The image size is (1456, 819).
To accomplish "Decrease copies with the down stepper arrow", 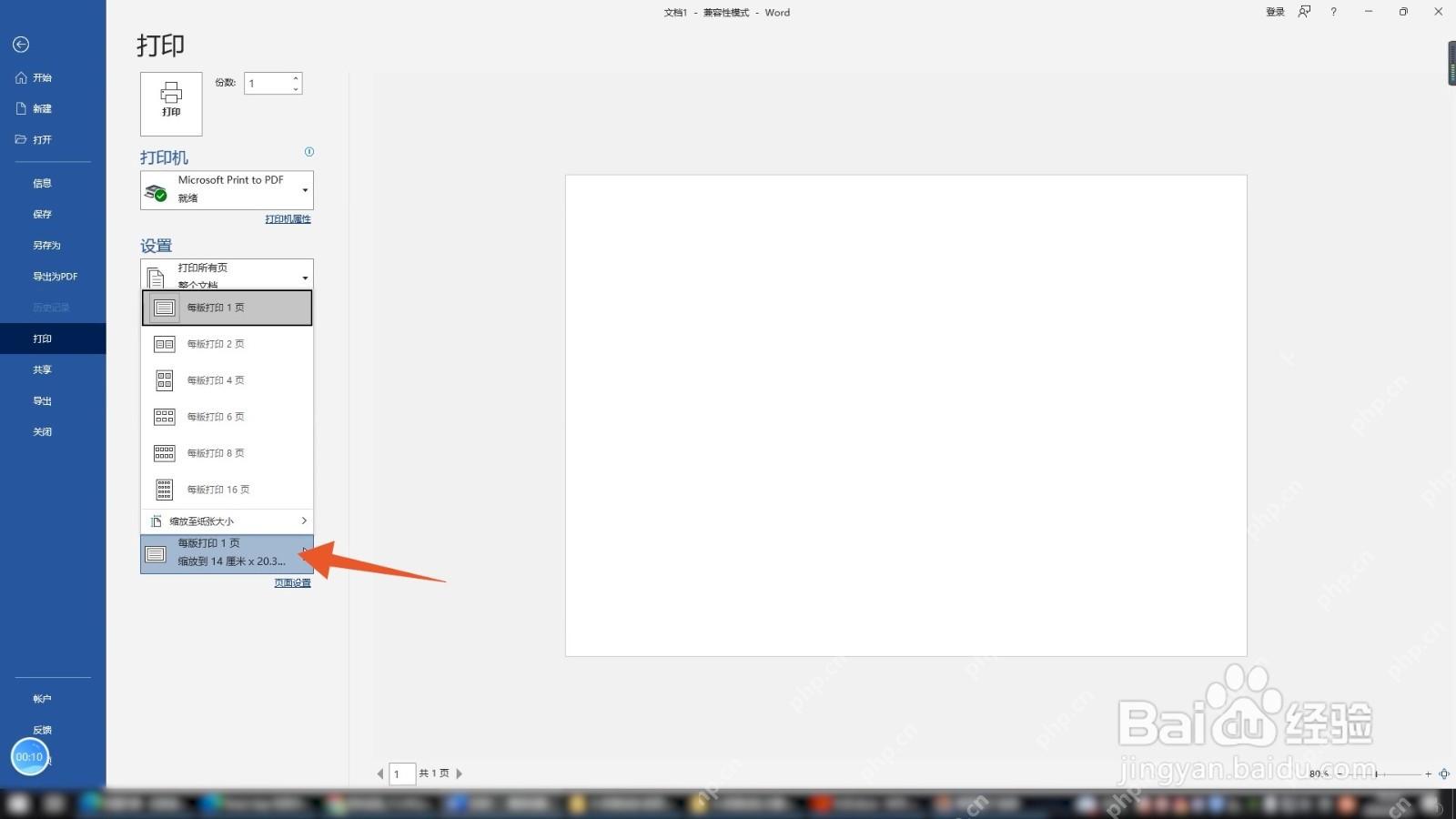I will (x=296, y=89).
